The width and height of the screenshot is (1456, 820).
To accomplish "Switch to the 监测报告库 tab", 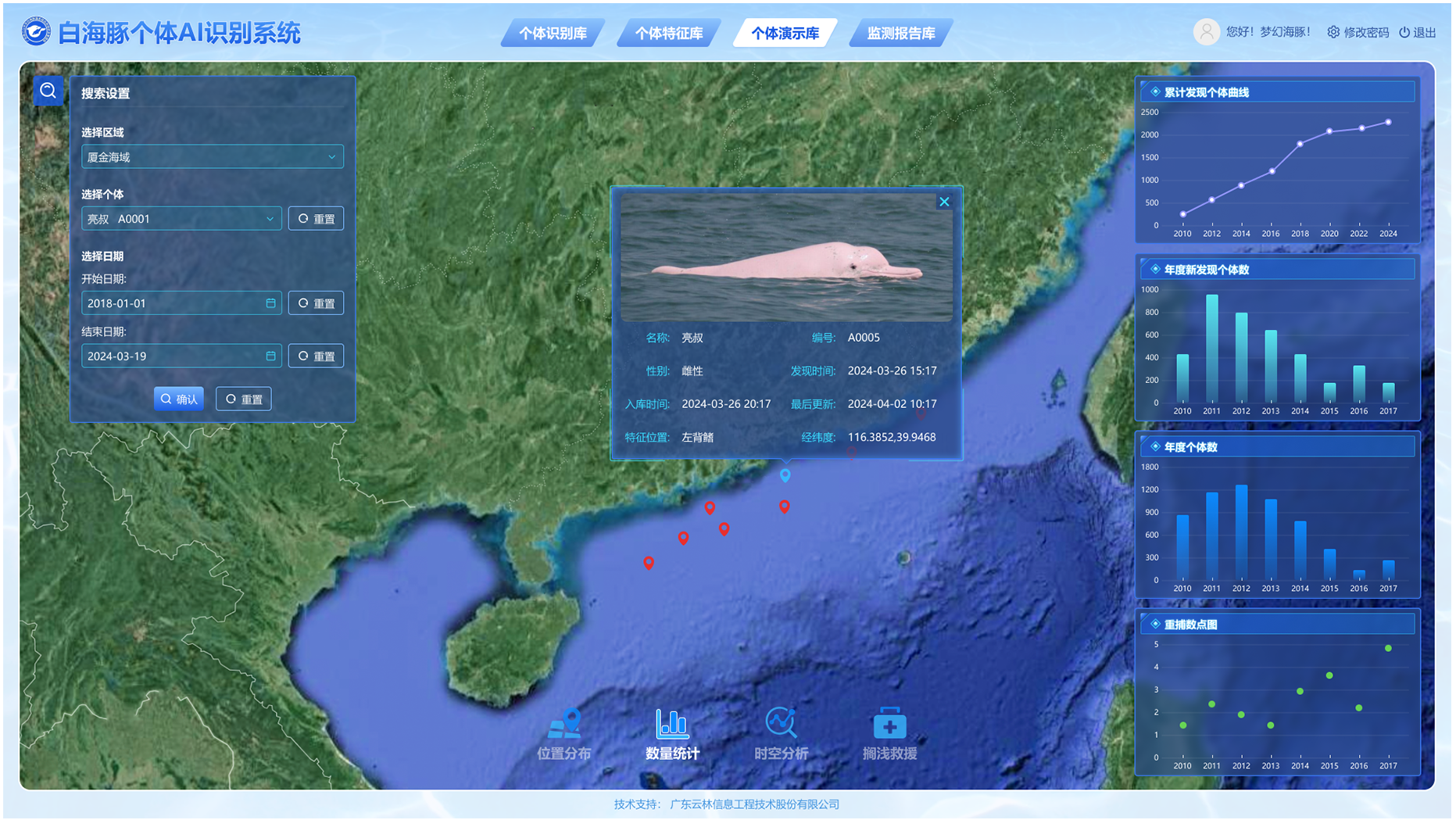I will point(901,33).
